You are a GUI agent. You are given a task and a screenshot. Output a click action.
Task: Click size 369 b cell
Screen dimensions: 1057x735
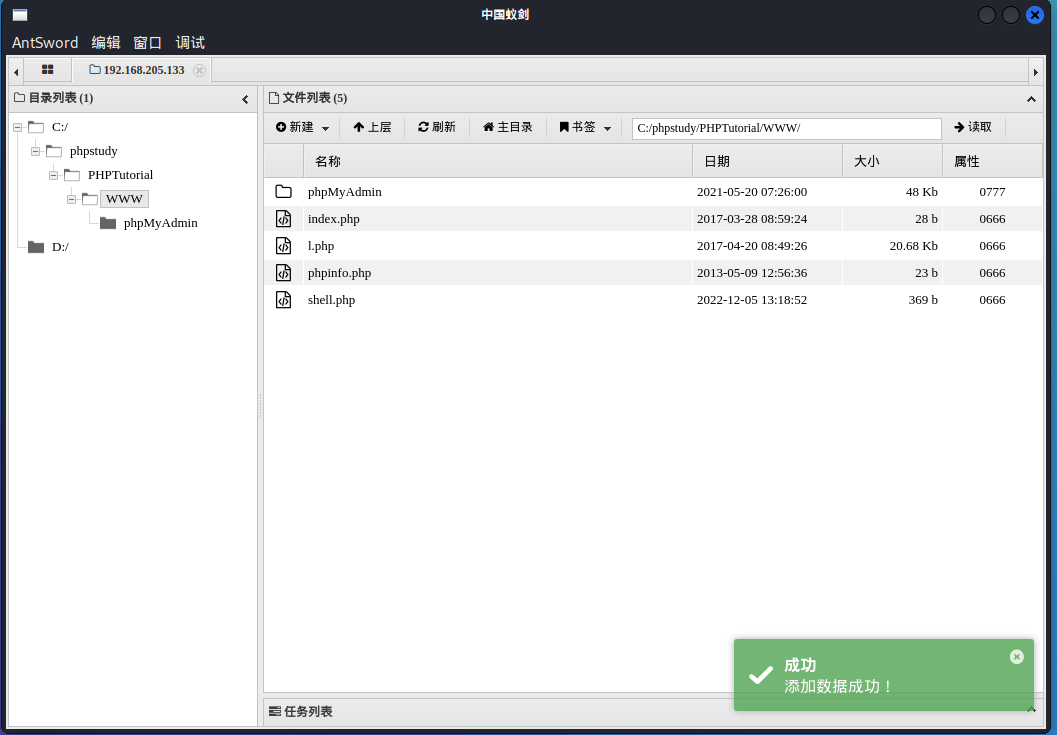tap(923, 300)
